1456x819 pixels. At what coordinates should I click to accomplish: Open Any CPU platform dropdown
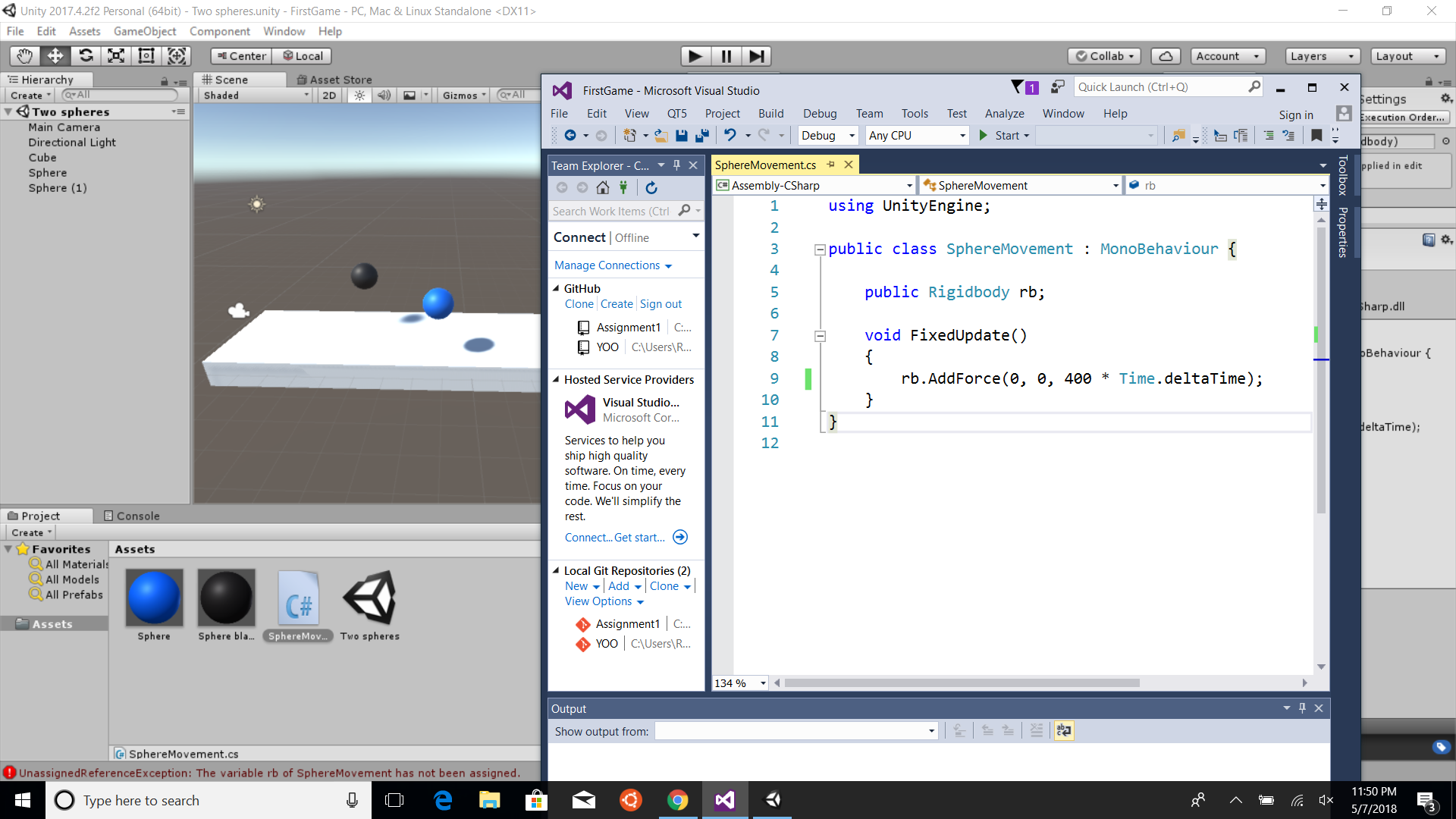(917, 136)
